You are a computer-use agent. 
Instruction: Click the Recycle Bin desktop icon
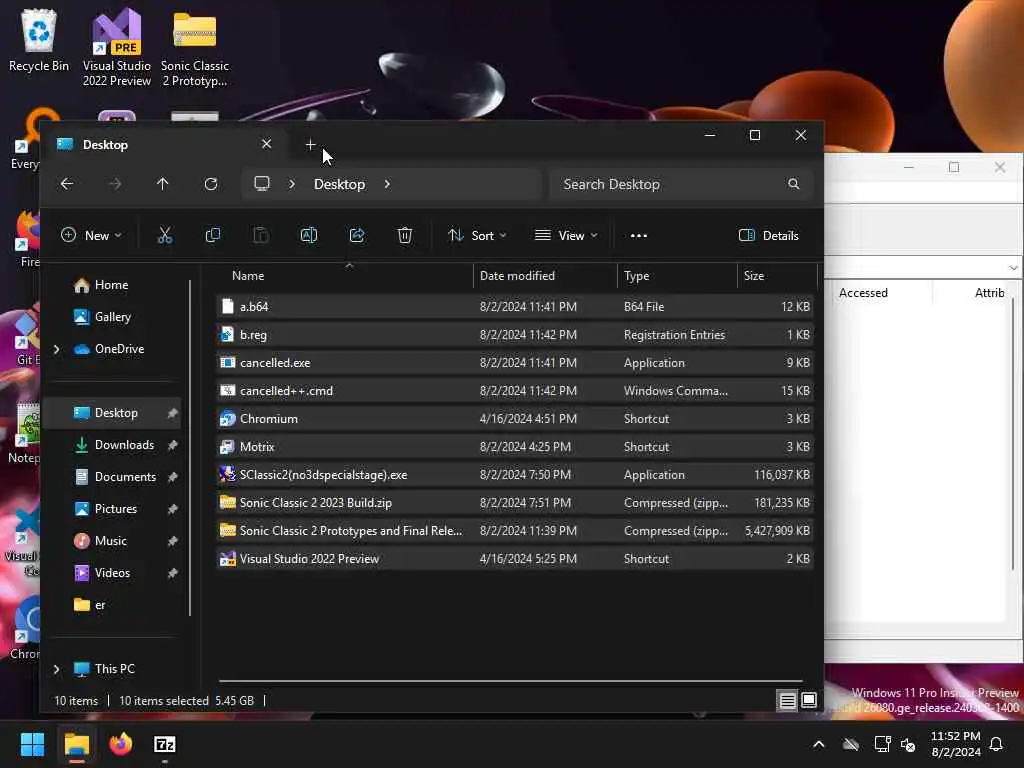(39, 40)
